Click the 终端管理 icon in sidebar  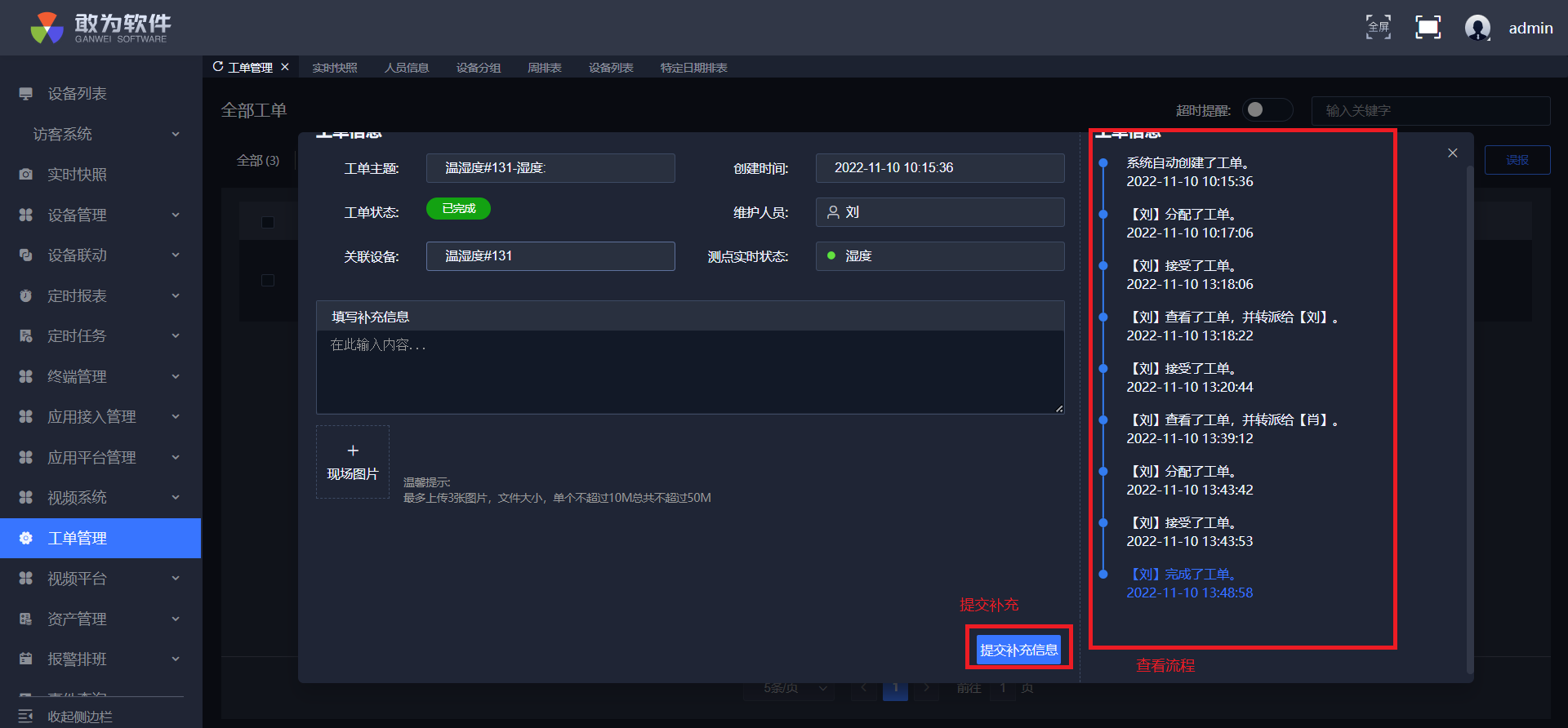[26, 376]
